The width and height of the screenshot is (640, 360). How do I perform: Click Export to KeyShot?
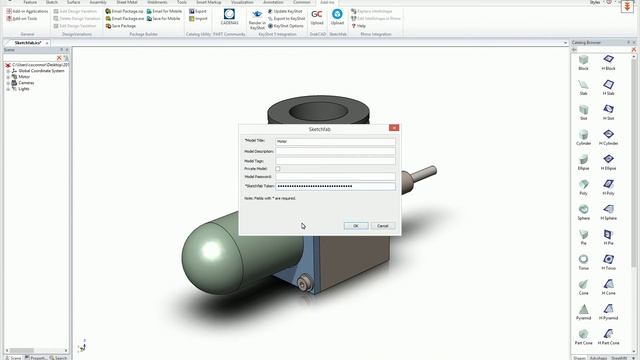287,19
